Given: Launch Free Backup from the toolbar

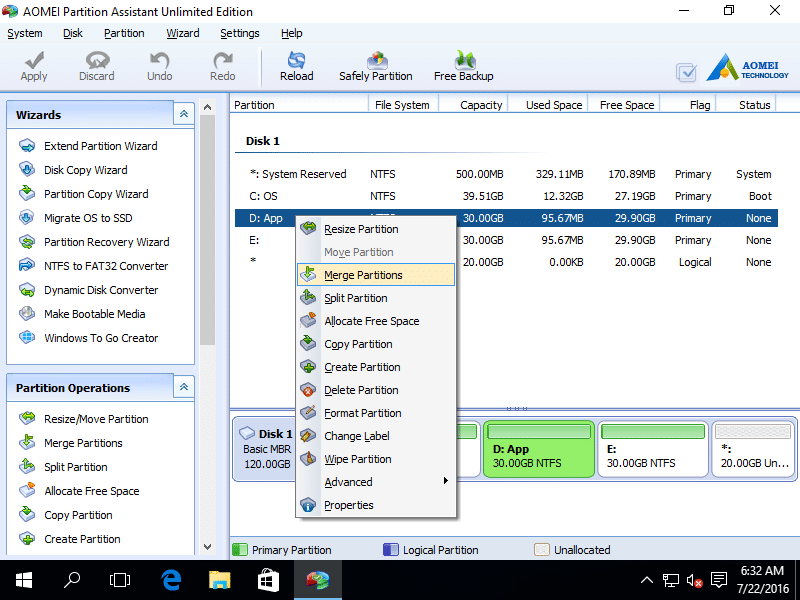Looking at the screenshot, I should tap(464, 66).
